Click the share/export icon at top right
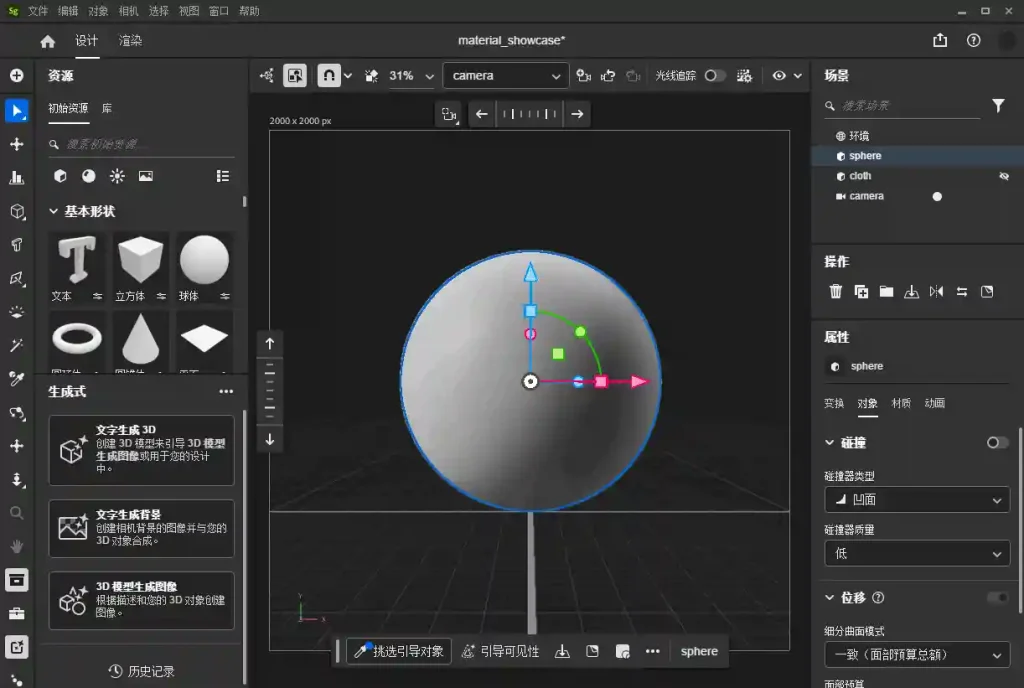The image size is (1024, 688). point(939,40)
